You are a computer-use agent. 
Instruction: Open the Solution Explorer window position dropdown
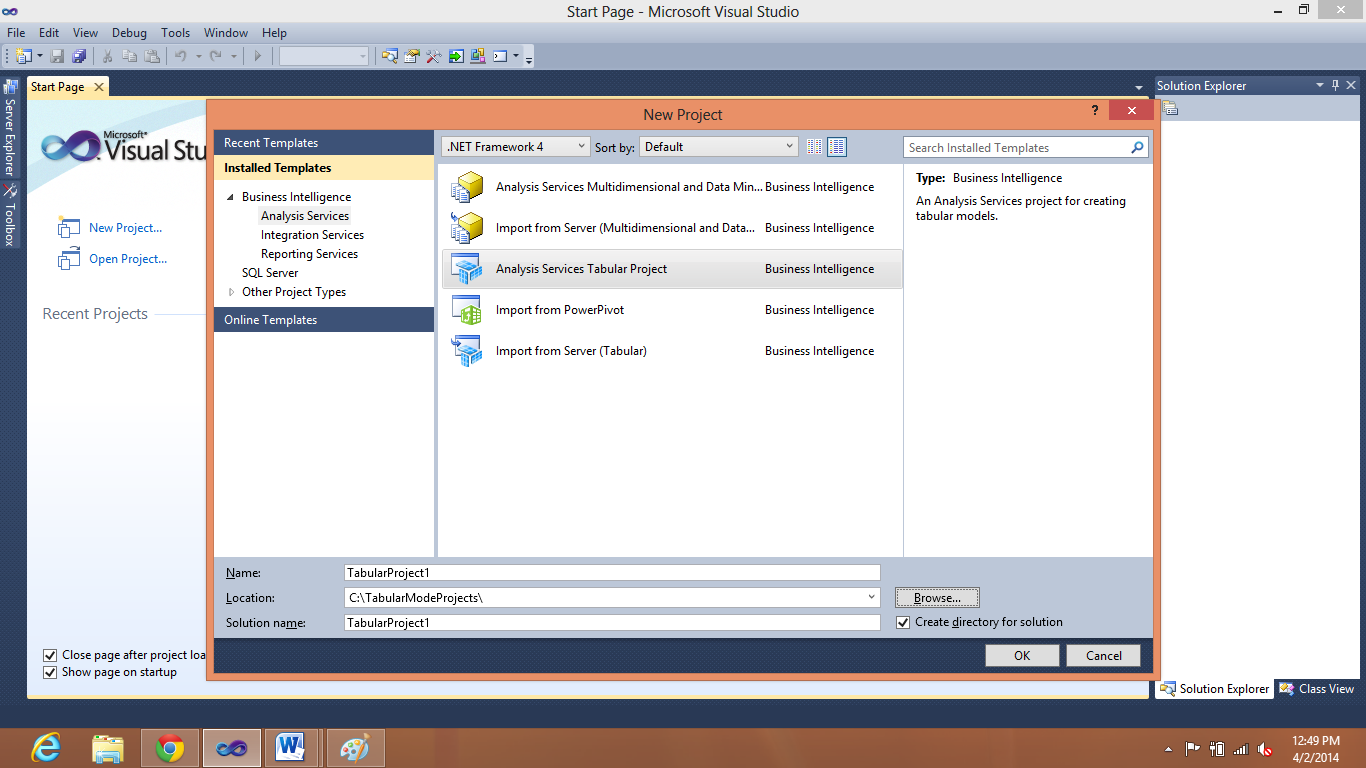(x=1320, y=86)
